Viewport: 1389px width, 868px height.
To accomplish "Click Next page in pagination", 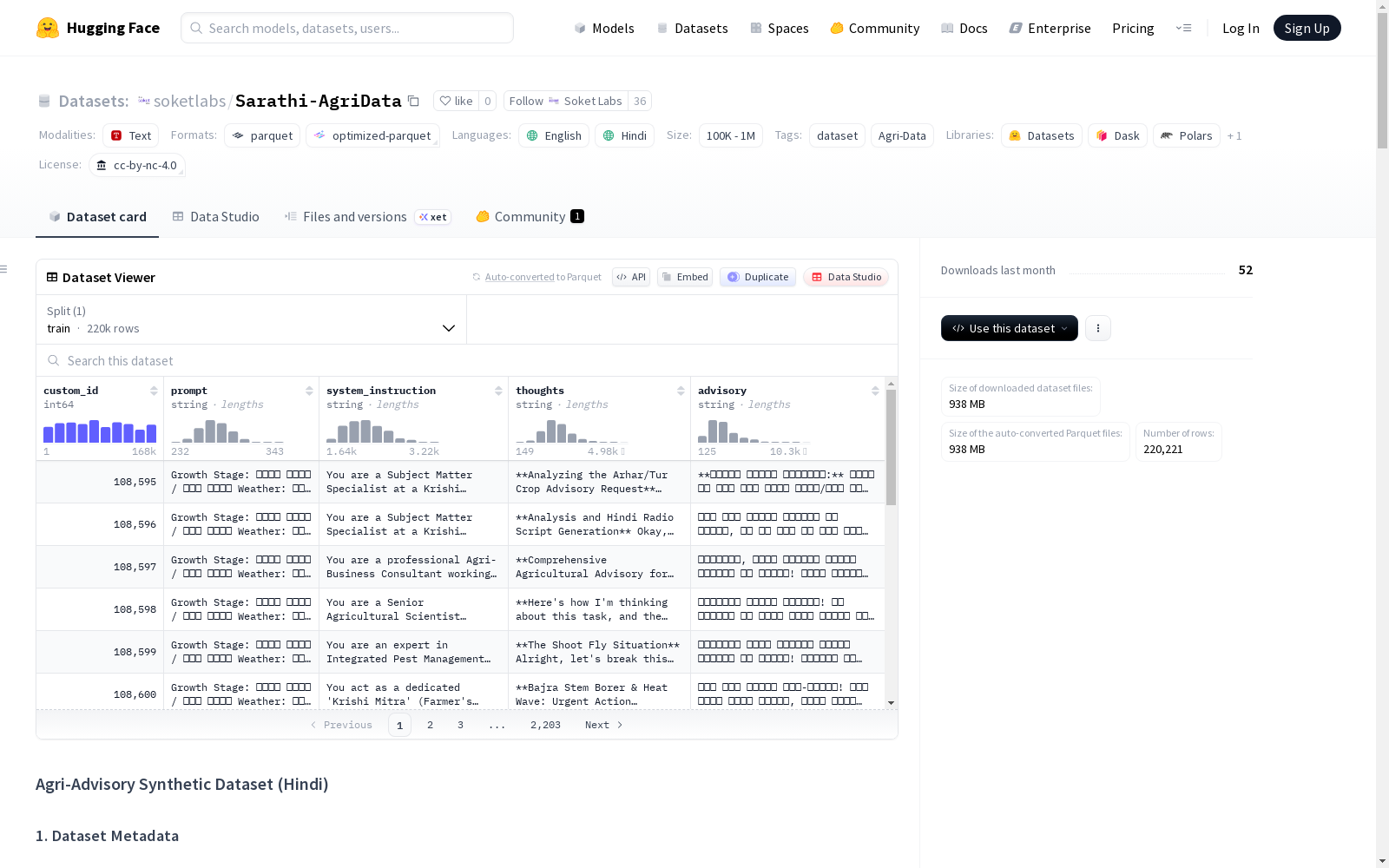I will pos(604,725).
